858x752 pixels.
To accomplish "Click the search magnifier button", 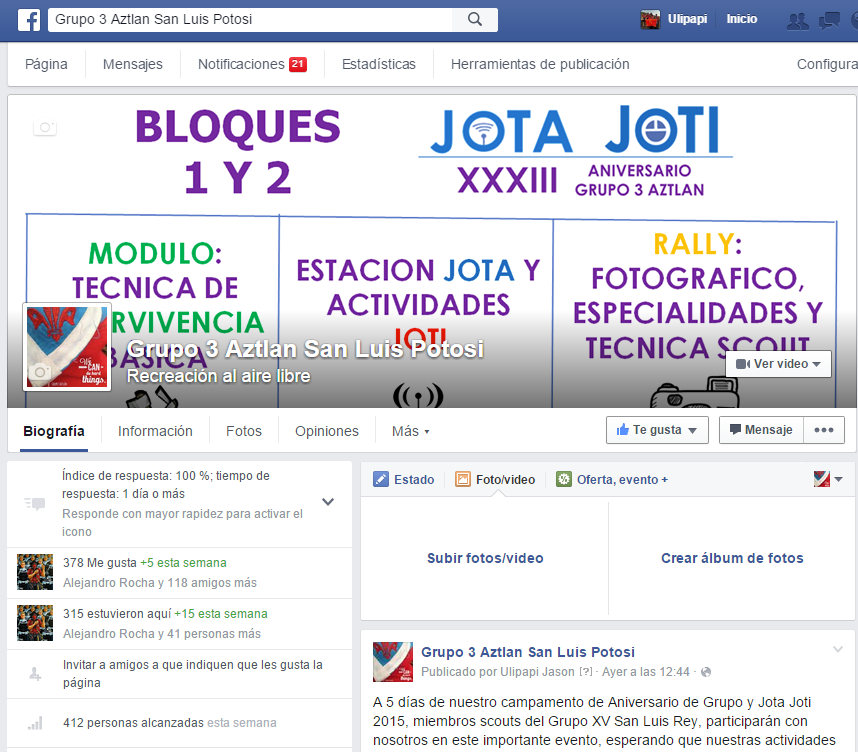I will pos(474,19).
